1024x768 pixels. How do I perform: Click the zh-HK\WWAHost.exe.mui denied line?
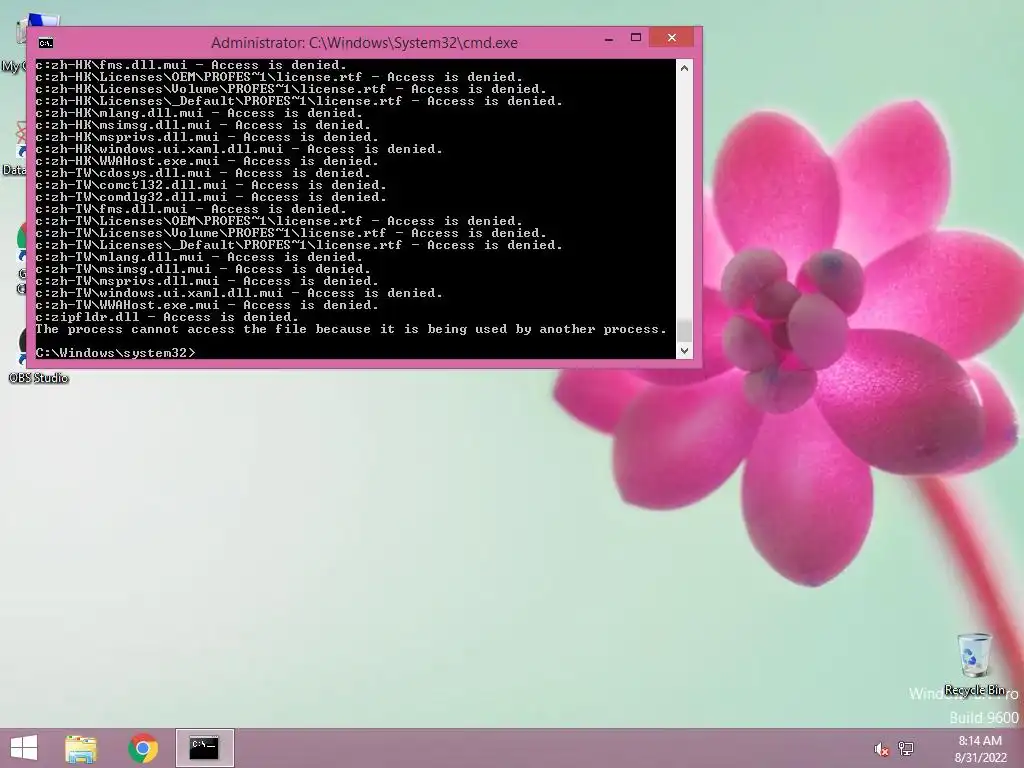(x=206, y=161)
